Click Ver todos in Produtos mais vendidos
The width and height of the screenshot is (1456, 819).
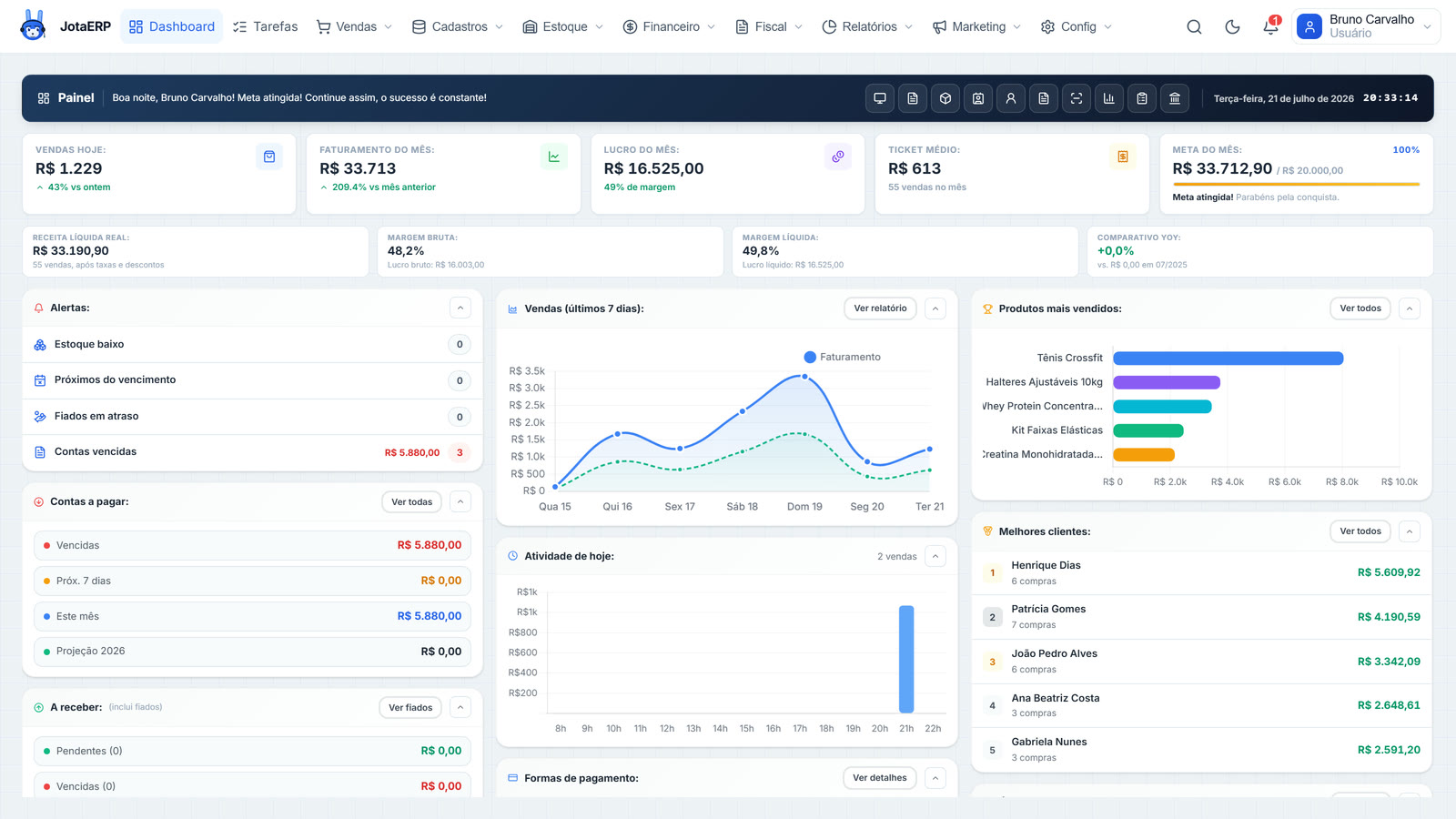click(1360, 308)
